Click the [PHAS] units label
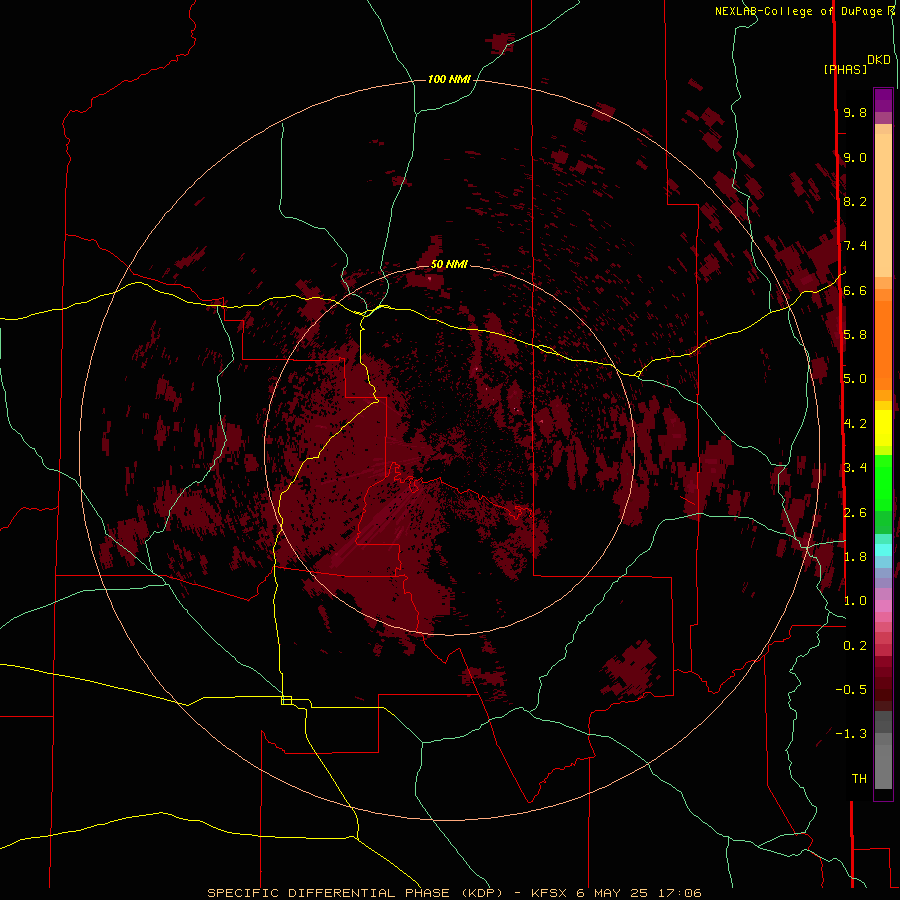Image resolution: width=900 pixels, height=900 pixels. [x=845, y=69]
